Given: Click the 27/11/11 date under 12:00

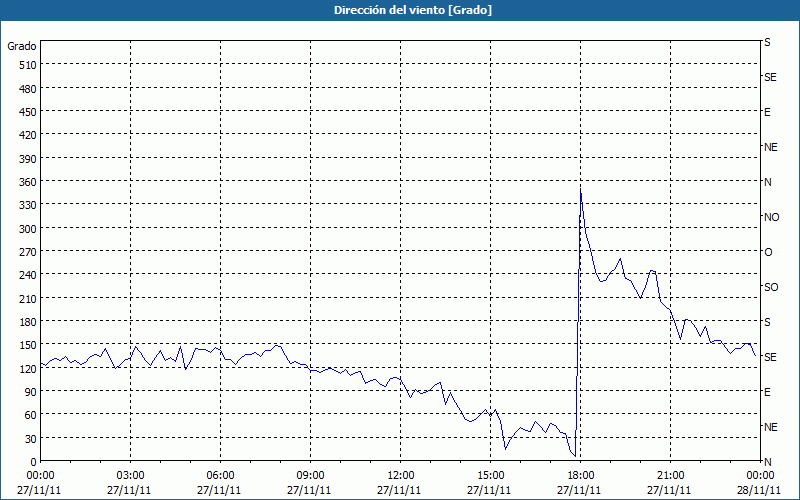Looking at the screenshot, I should click(399, 490).
